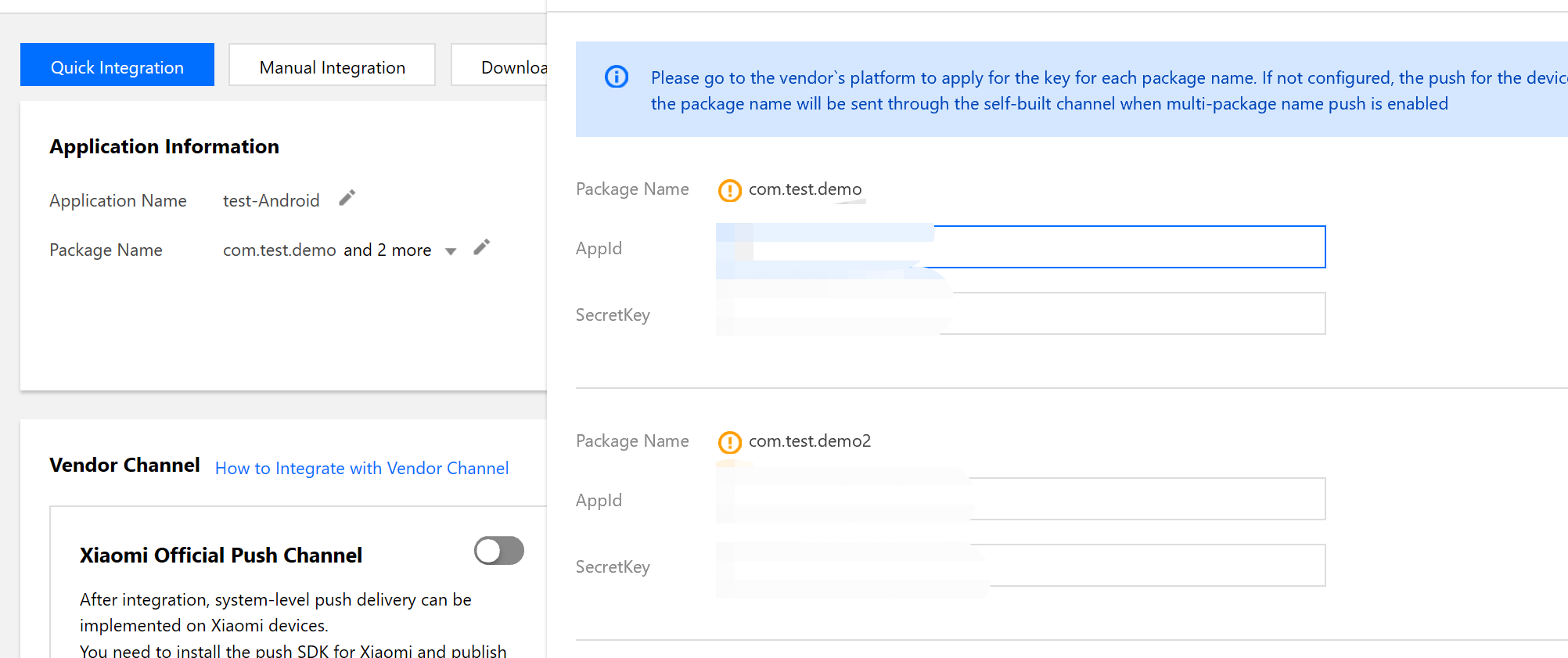1568x658 pixels.
Task: Edit the Application Name with pencil icon
Action: [347, 198]
